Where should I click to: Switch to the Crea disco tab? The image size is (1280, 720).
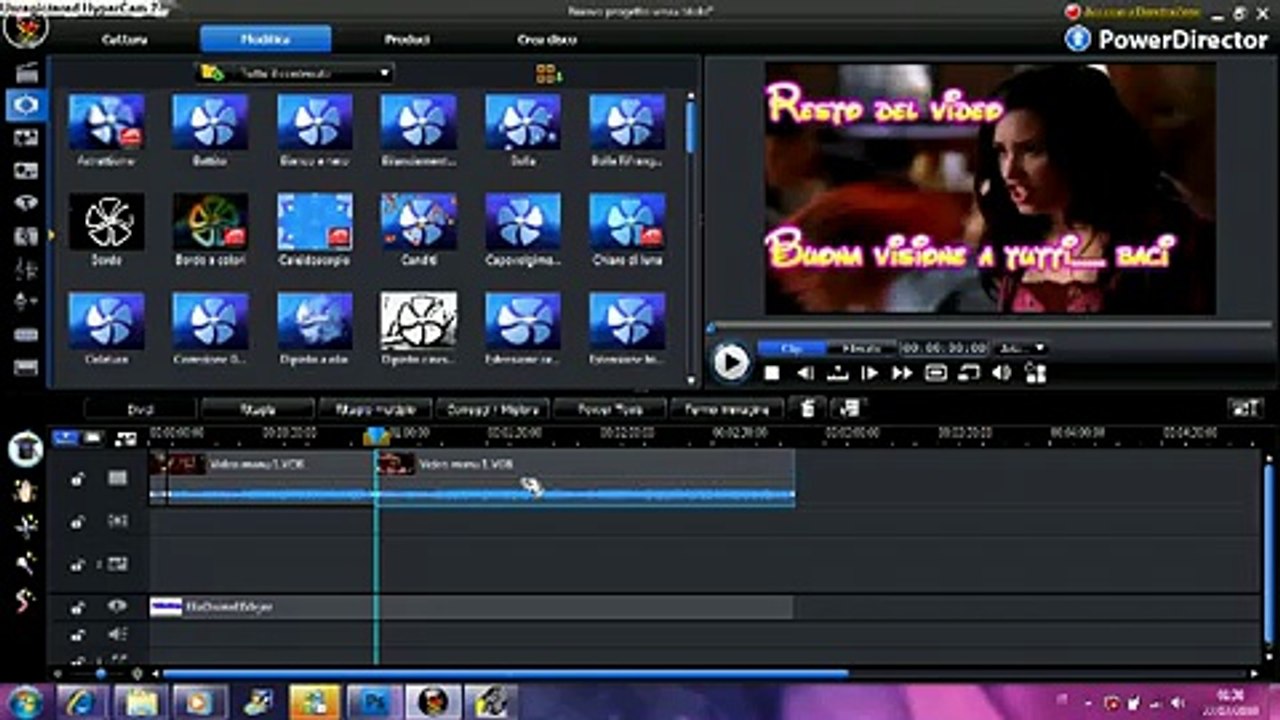(547, 40)
